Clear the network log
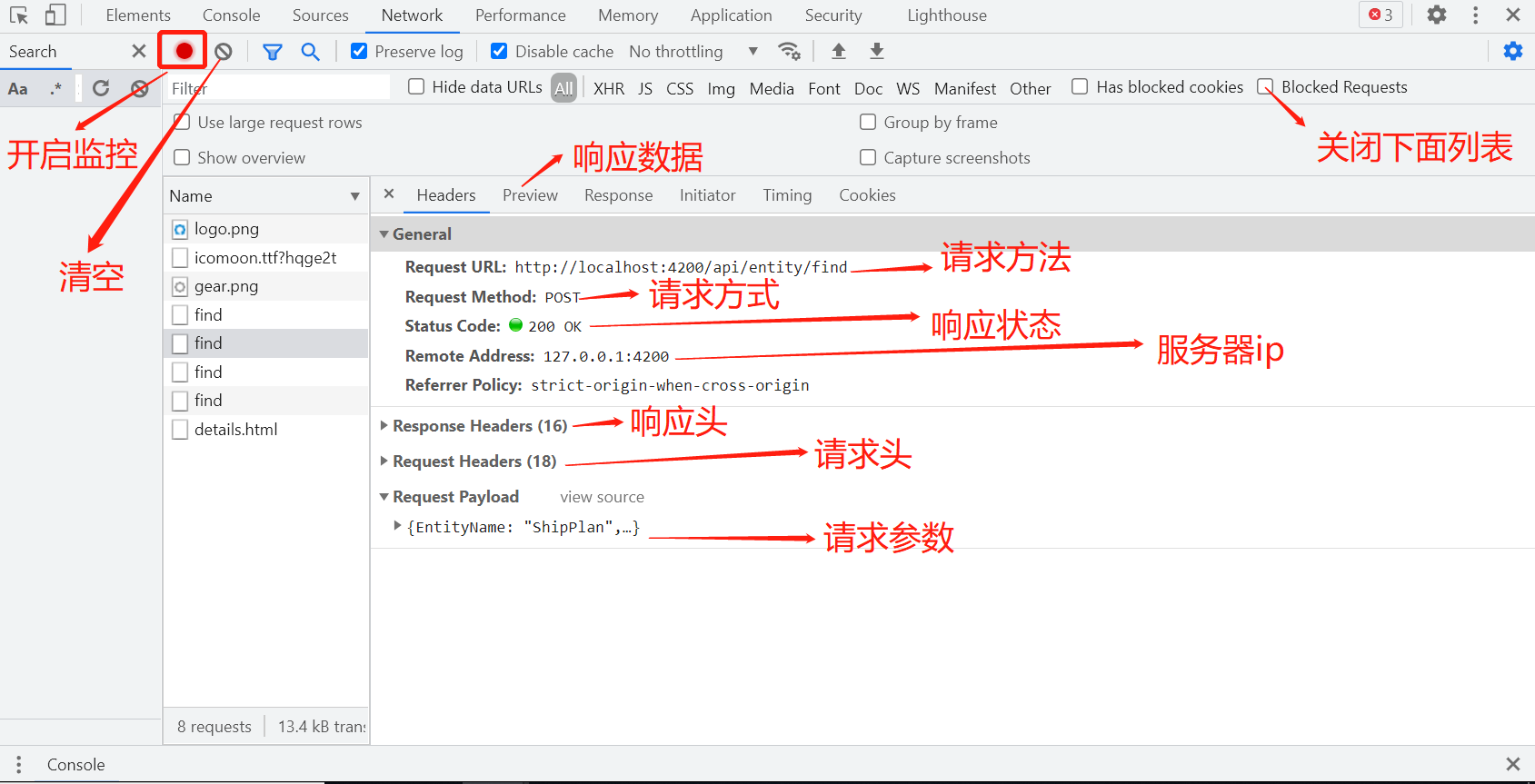1535x784 pixels. [x=224, y=52]
